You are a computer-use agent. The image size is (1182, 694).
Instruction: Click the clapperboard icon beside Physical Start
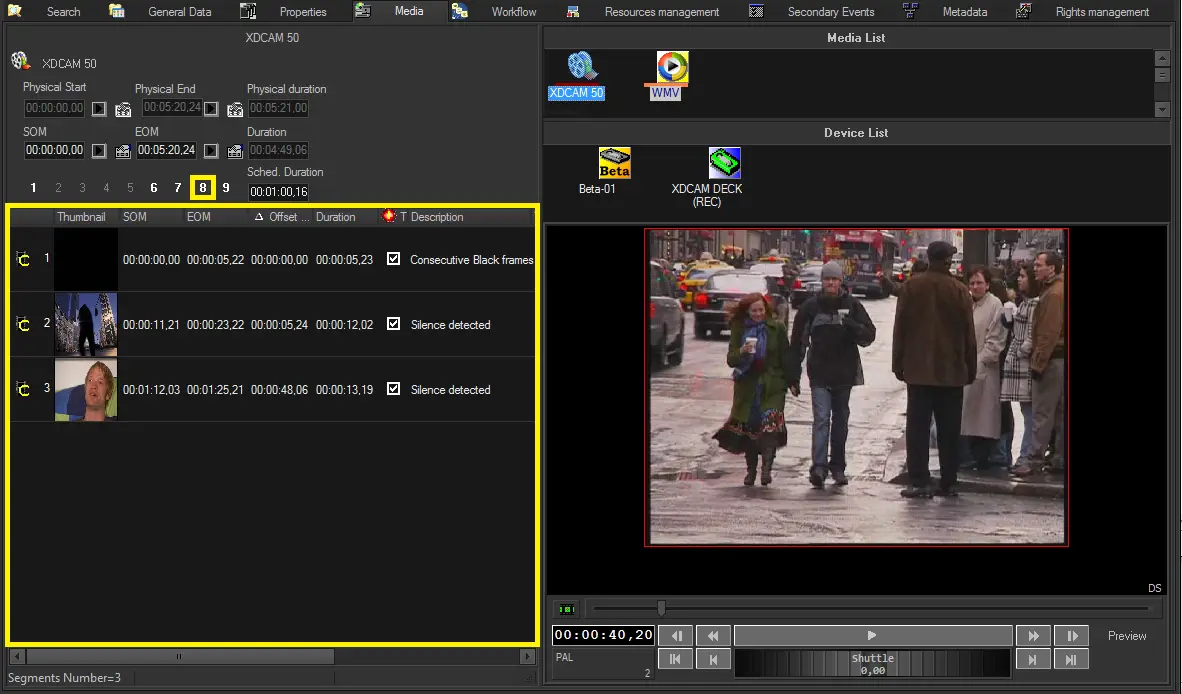(123, 108)
